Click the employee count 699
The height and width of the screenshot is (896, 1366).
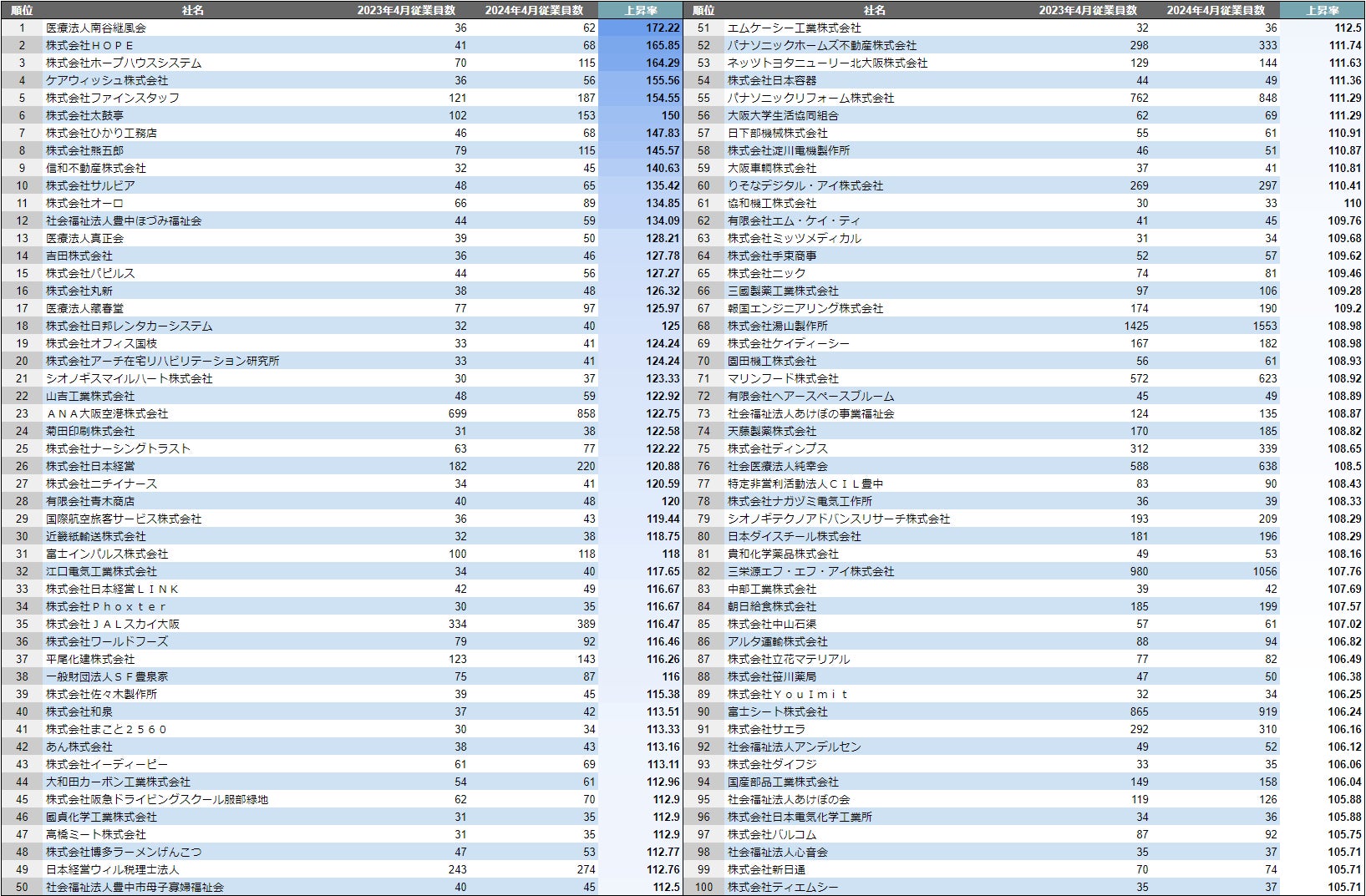(x=458, y=413)
